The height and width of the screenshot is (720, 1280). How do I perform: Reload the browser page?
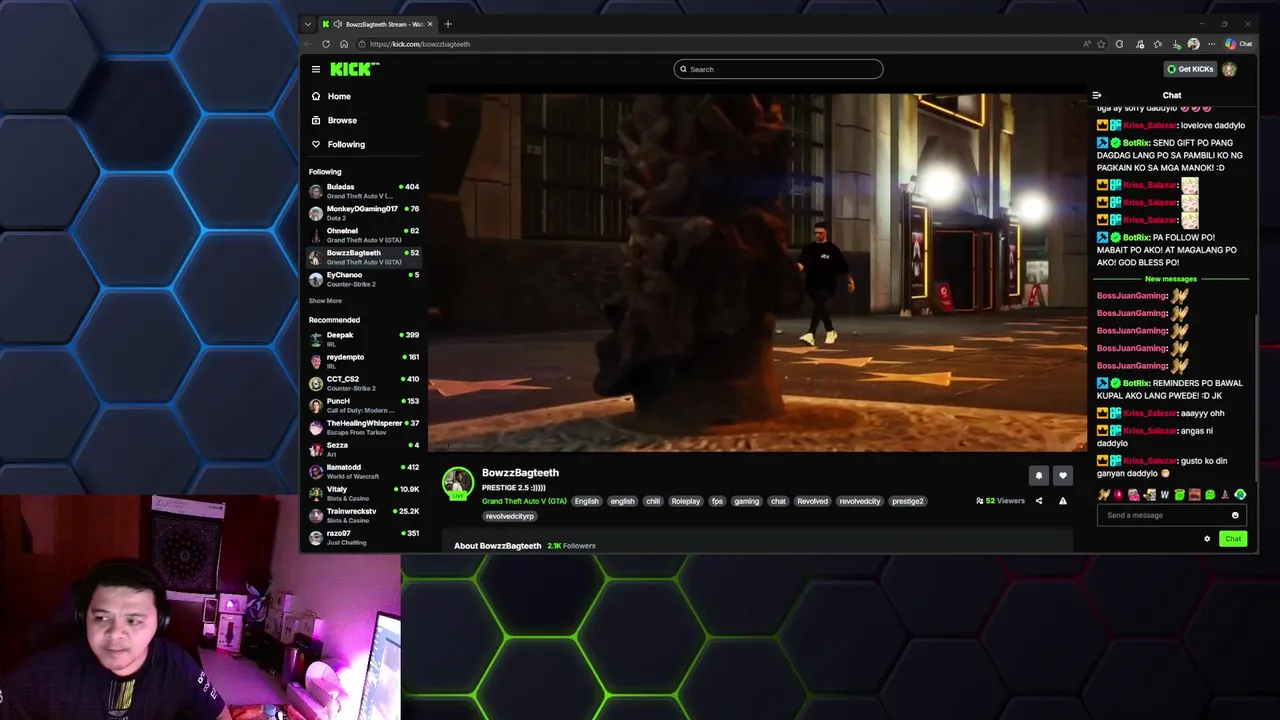326,44
